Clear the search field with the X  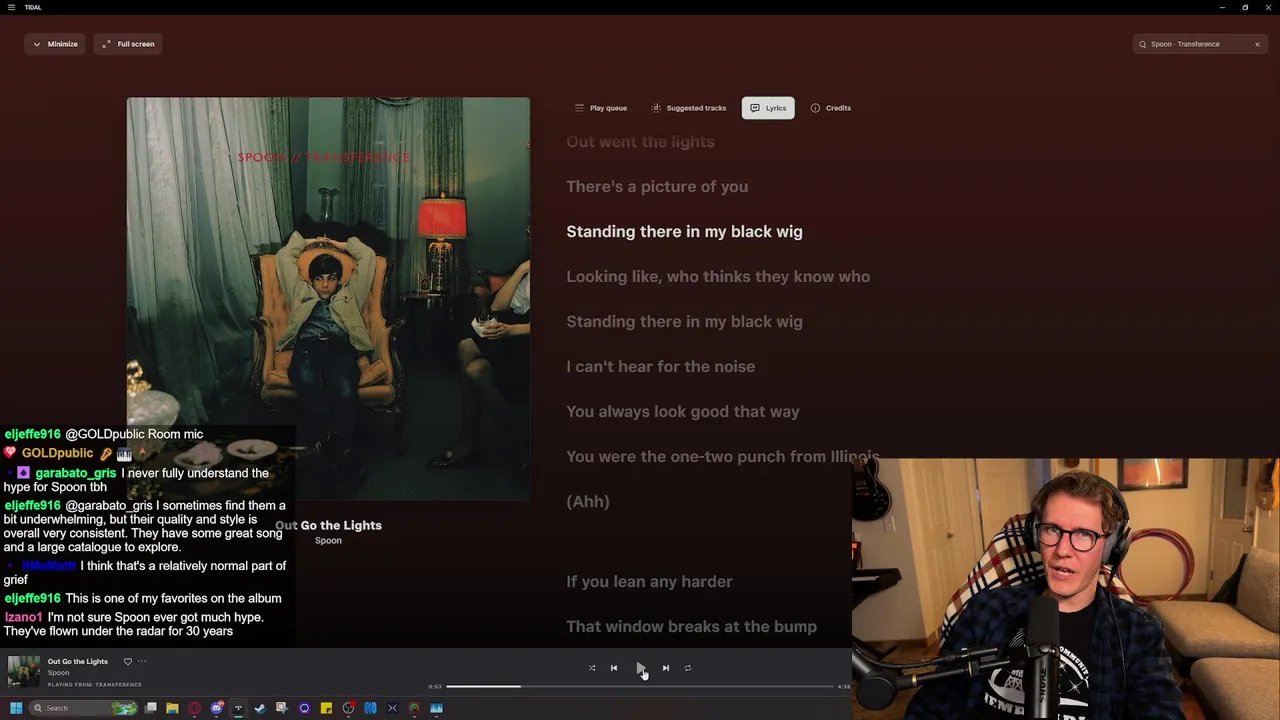coord(1257,44)
